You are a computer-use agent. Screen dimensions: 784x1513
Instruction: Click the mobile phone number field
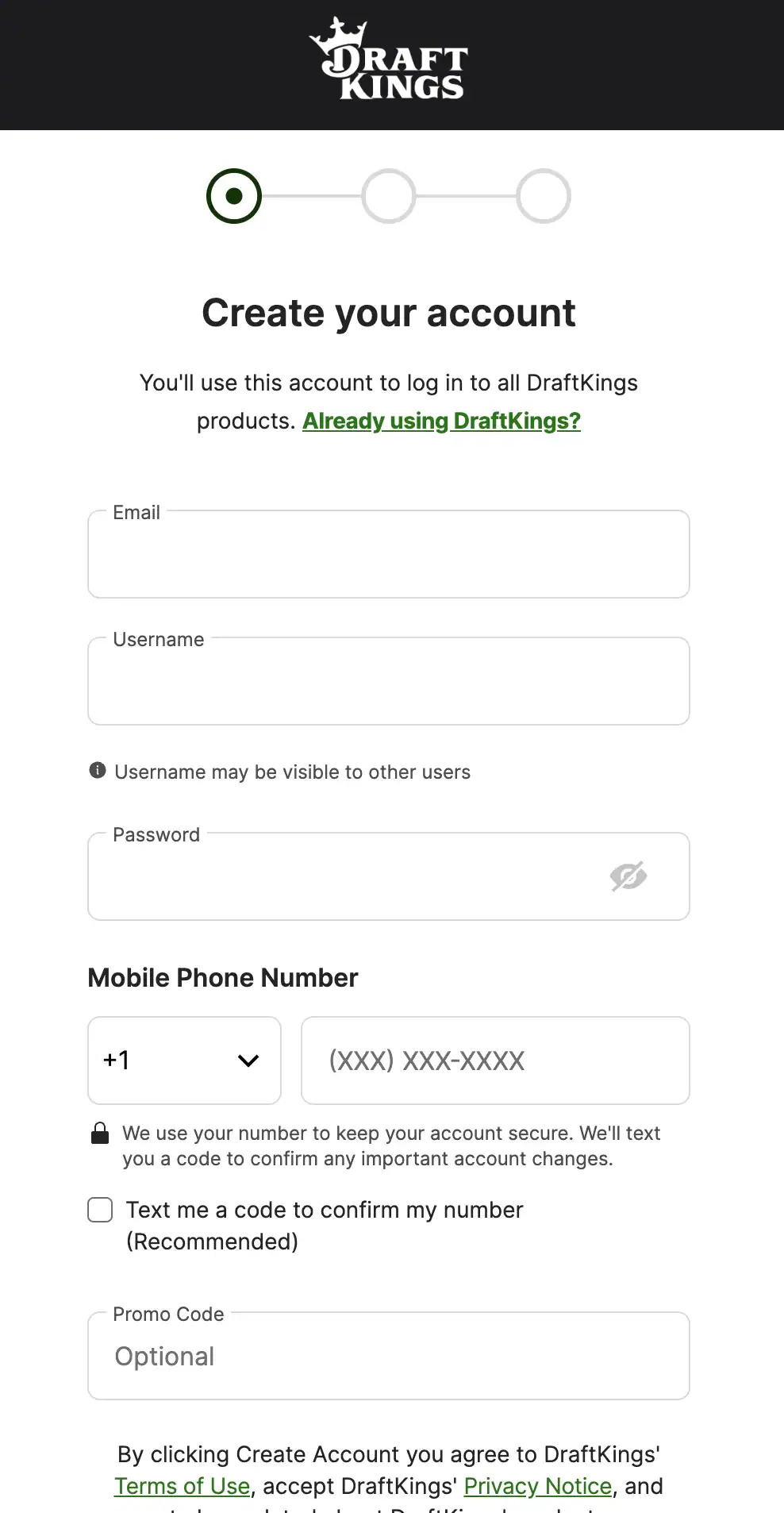click(x=495, y=1061)
